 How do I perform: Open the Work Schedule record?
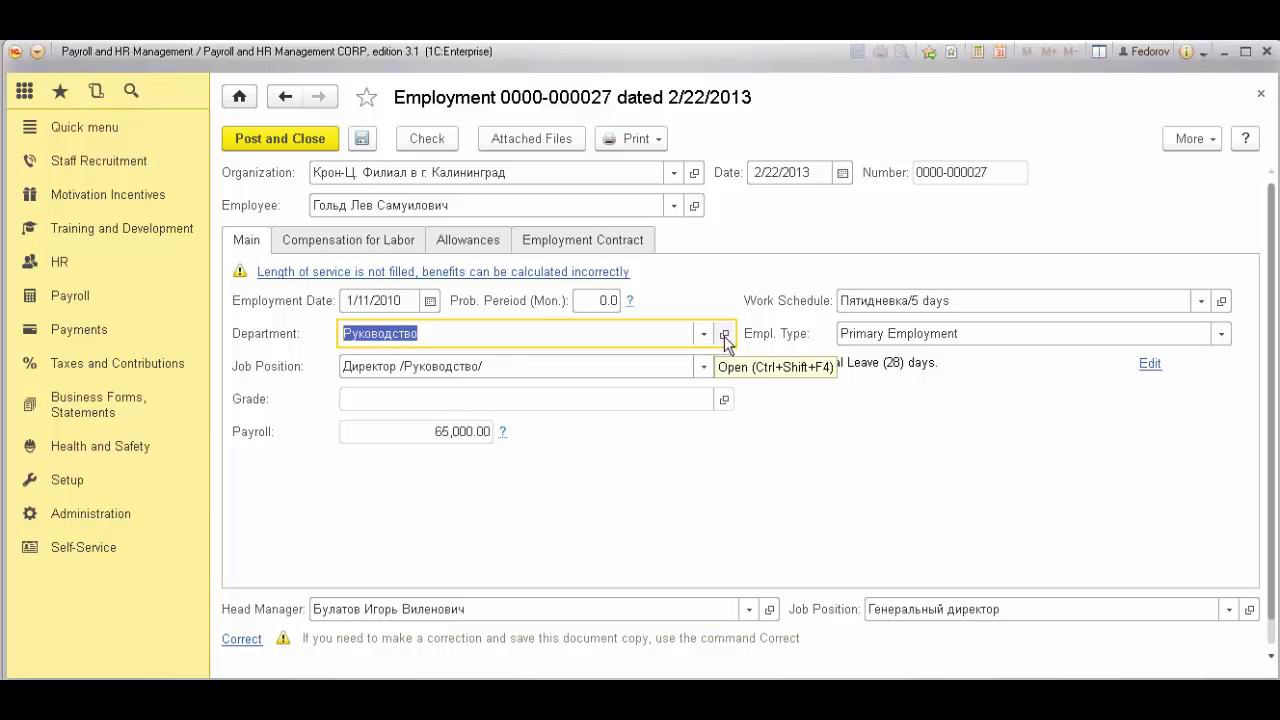[1221, 301]
